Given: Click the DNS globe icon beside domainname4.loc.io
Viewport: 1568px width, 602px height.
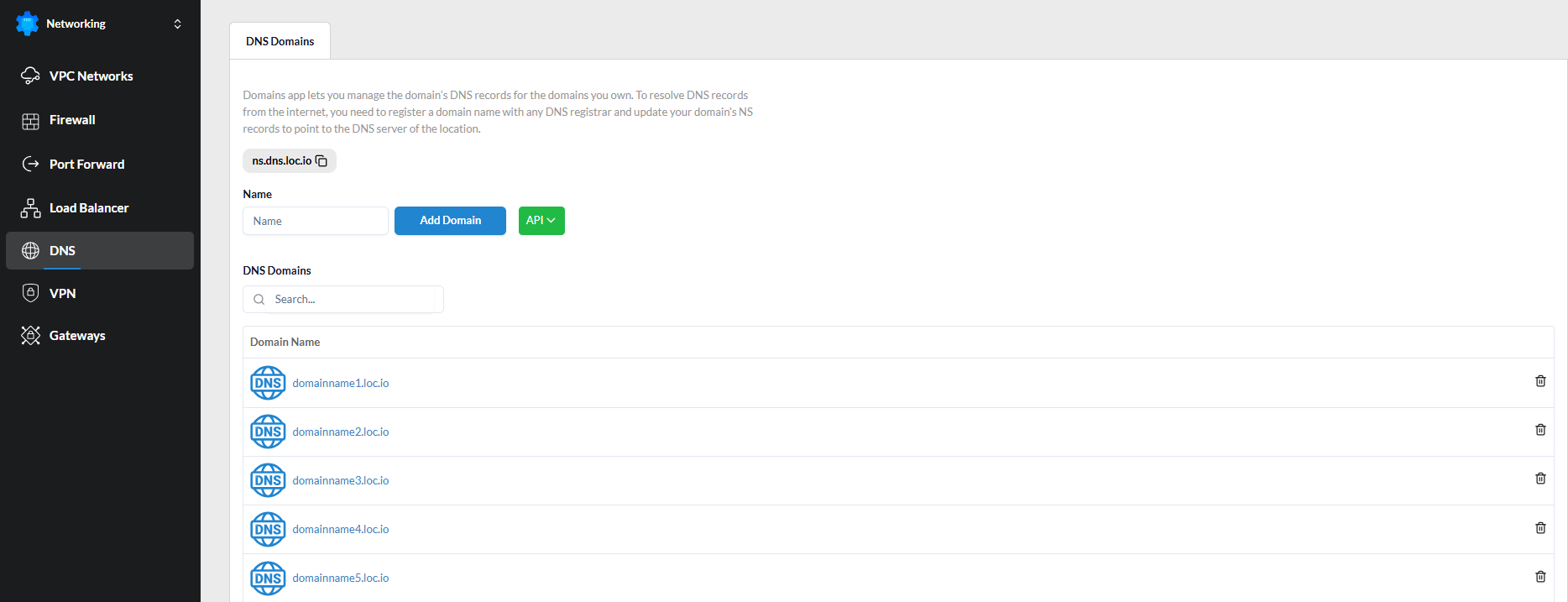Looking at the screenshot, I should point(268,529).
